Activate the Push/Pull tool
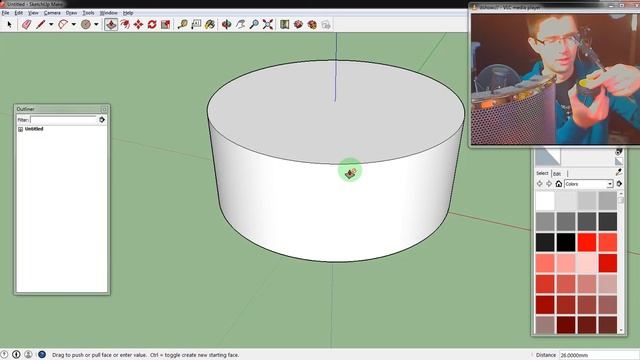The height and width of the screenshot is (360, 640). click(111, 24)
